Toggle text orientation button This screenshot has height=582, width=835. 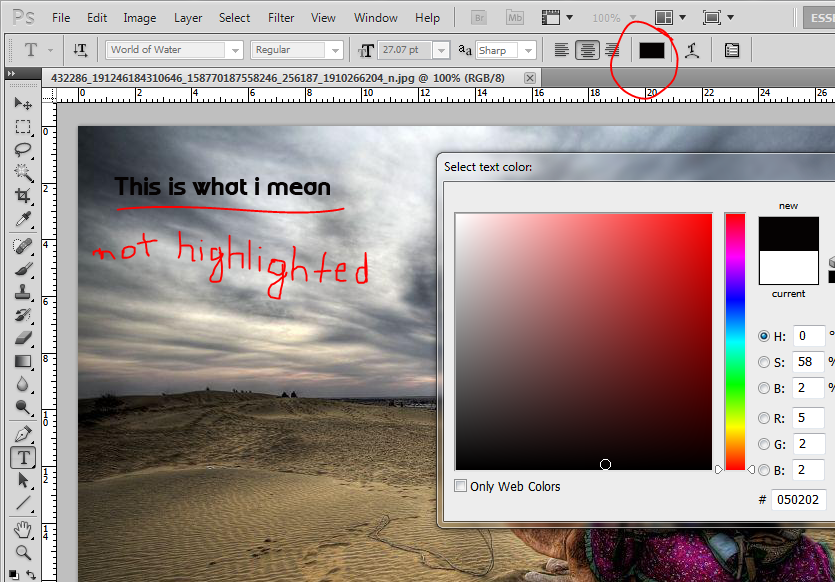click(80, 50)
